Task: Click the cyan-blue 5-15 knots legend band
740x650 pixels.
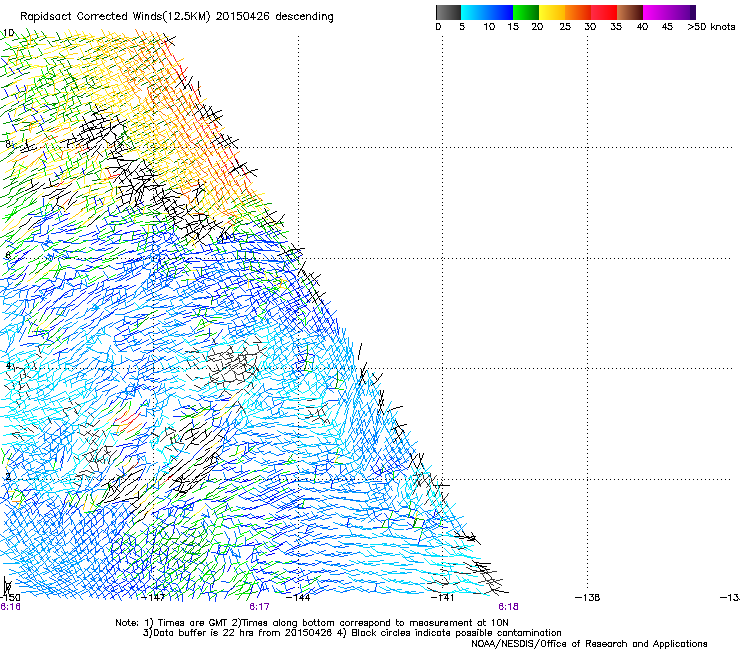Action: click(x=487, y=12)
